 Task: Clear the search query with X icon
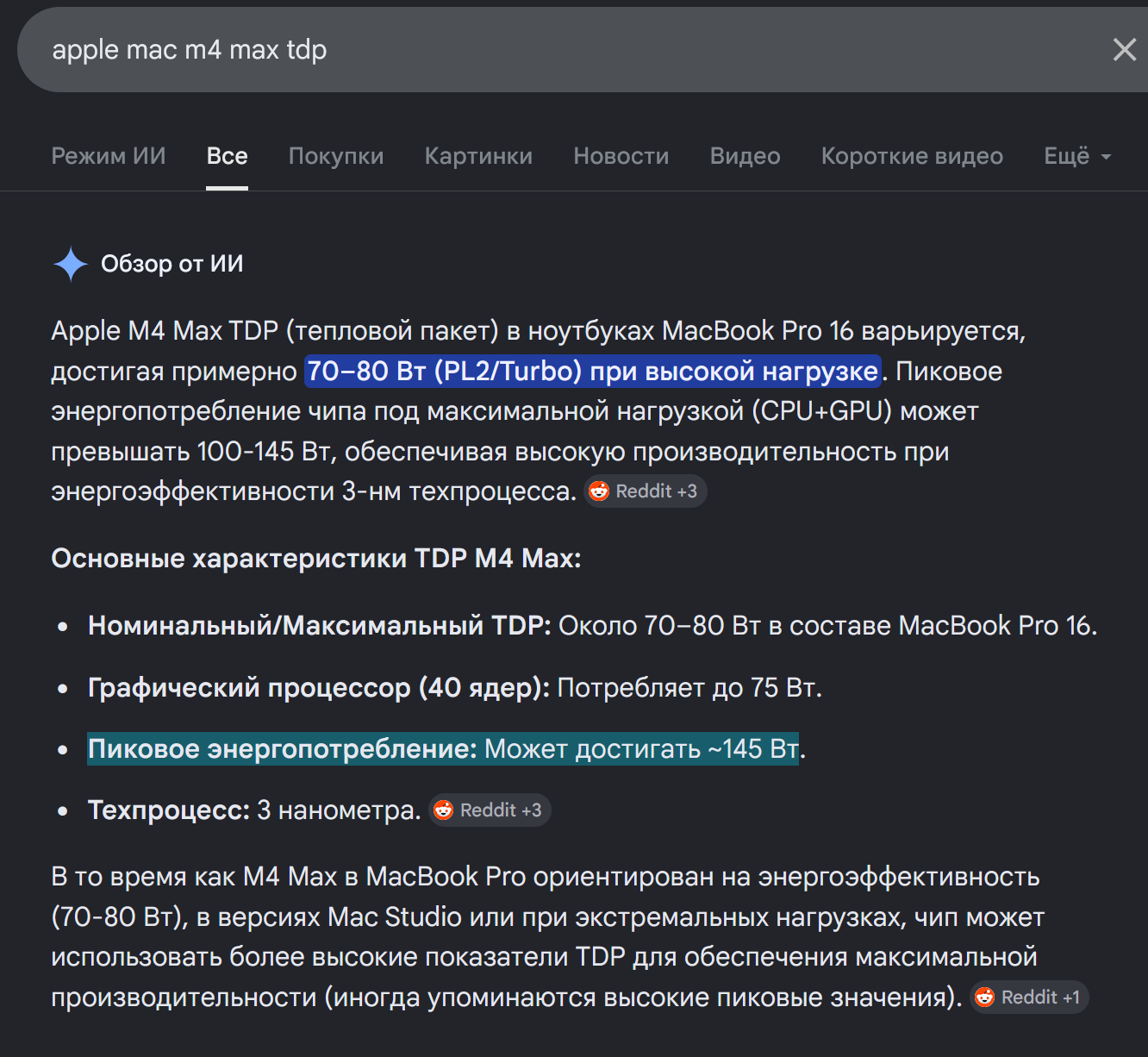point(1124,49)
